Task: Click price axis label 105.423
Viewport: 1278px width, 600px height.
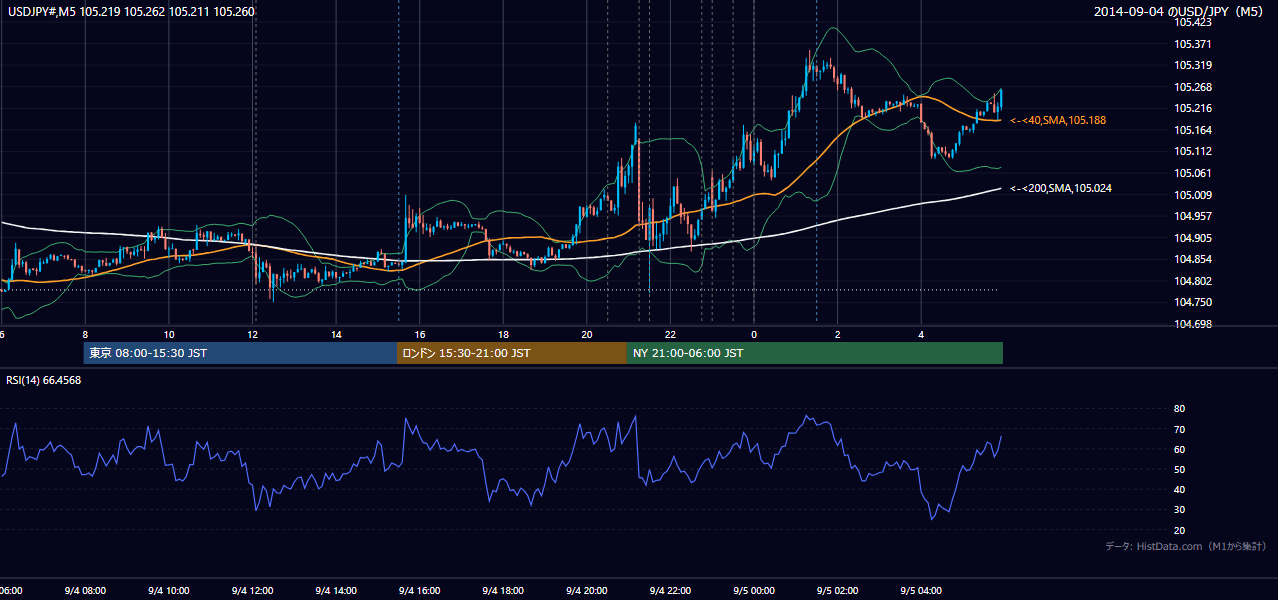Action: pyautogui.click(x=1194, y=22)
